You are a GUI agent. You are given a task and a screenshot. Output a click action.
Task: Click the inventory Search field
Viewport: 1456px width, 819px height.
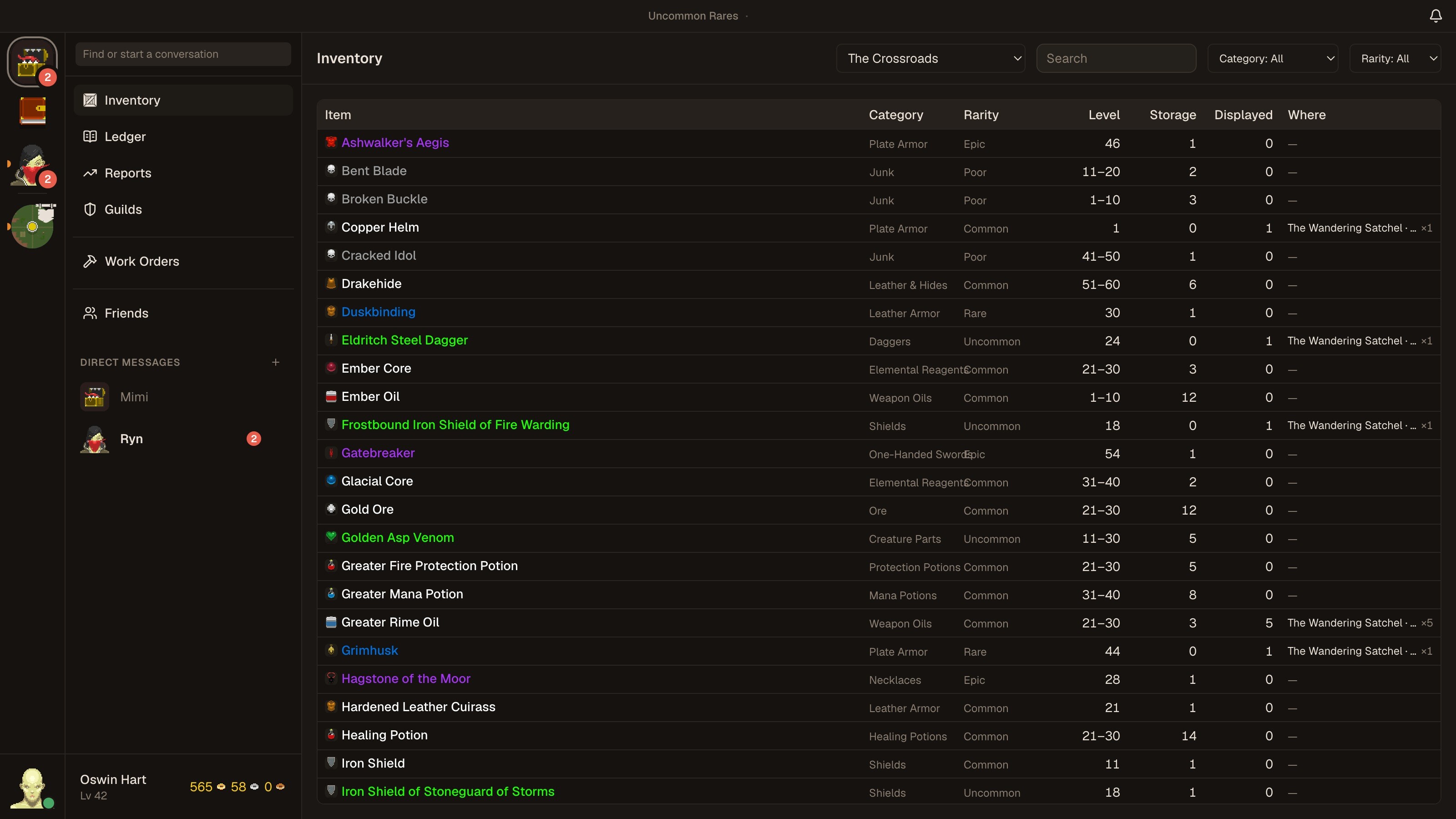click(1116, 58)
